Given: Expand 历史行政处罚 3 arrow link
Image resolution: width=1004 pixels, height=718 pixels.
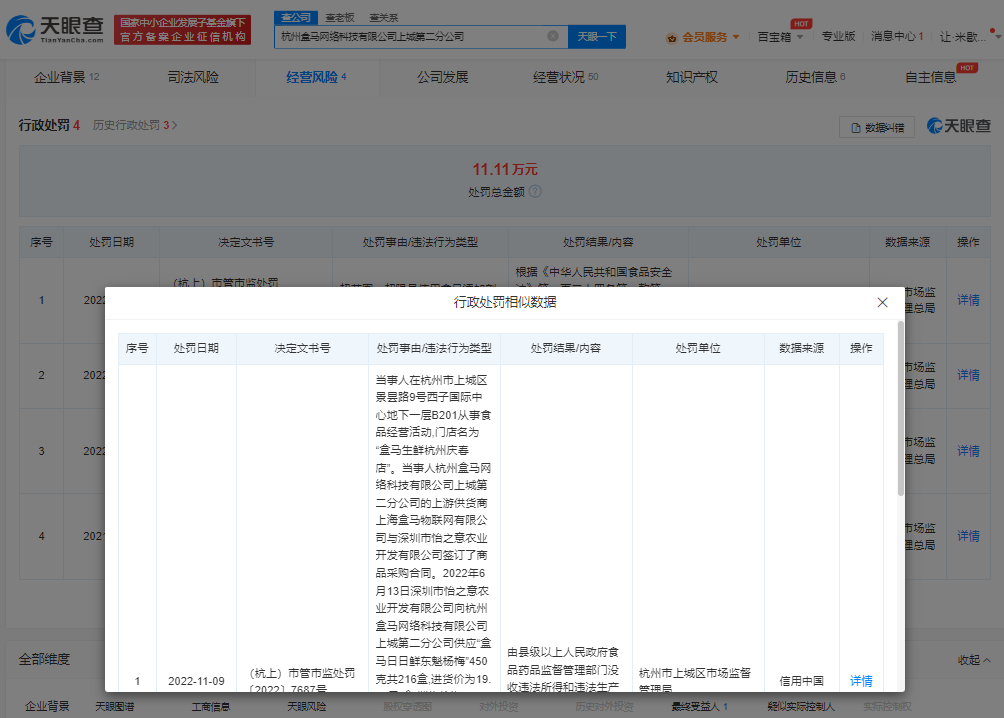Looking at the screenshot, I should coord(135,126).
